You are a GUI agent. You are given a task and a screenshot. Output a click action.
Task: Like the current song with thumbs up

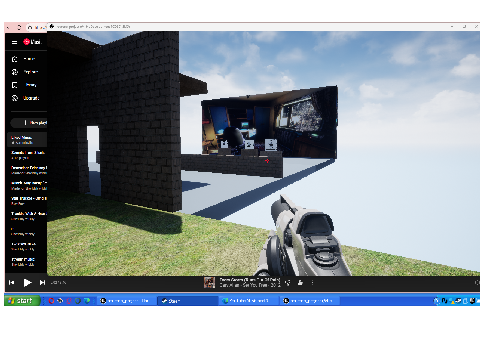pyautogui.click(x=300, y=283)
